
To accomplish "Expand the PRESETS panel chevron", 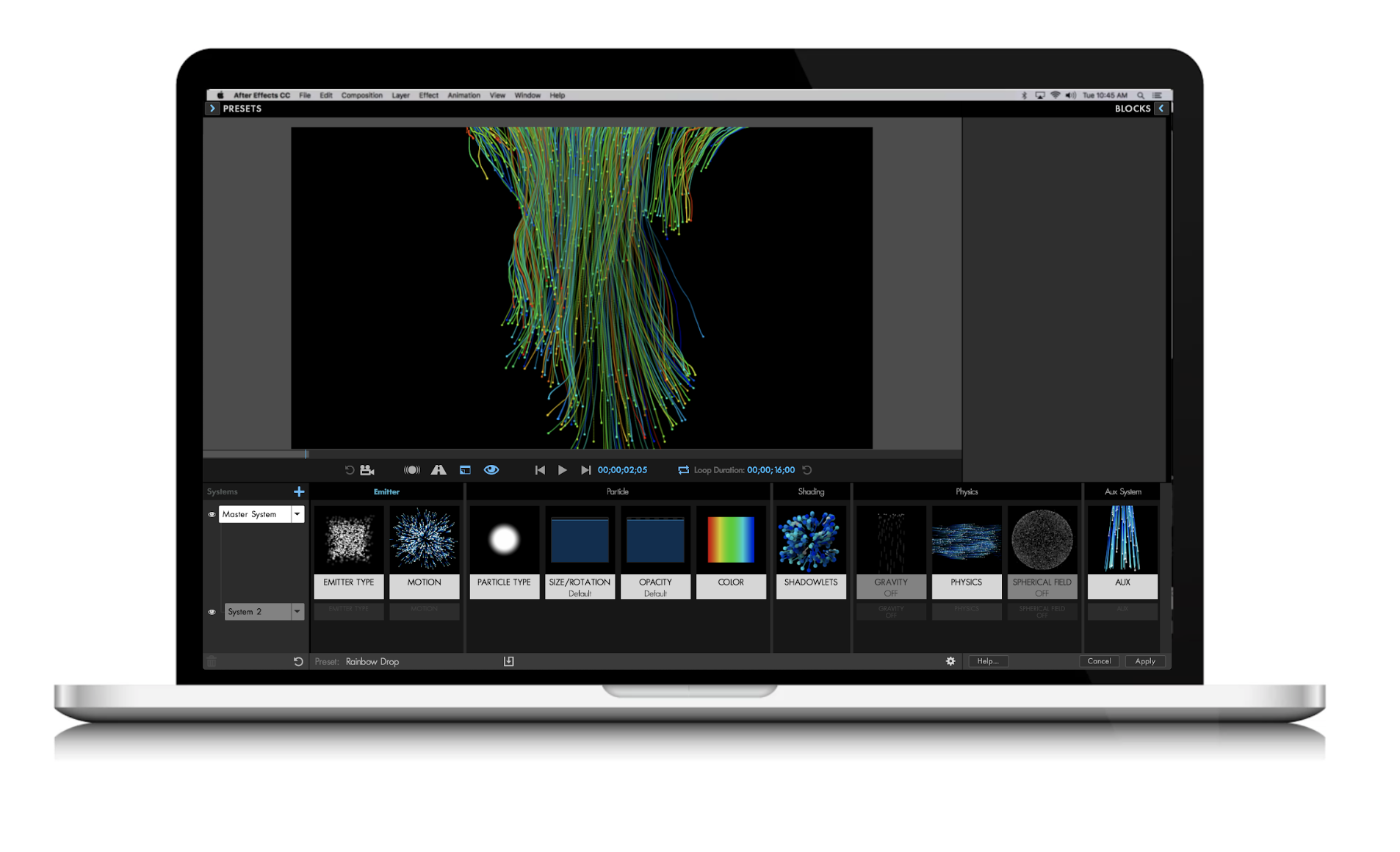I will point(212,109).
